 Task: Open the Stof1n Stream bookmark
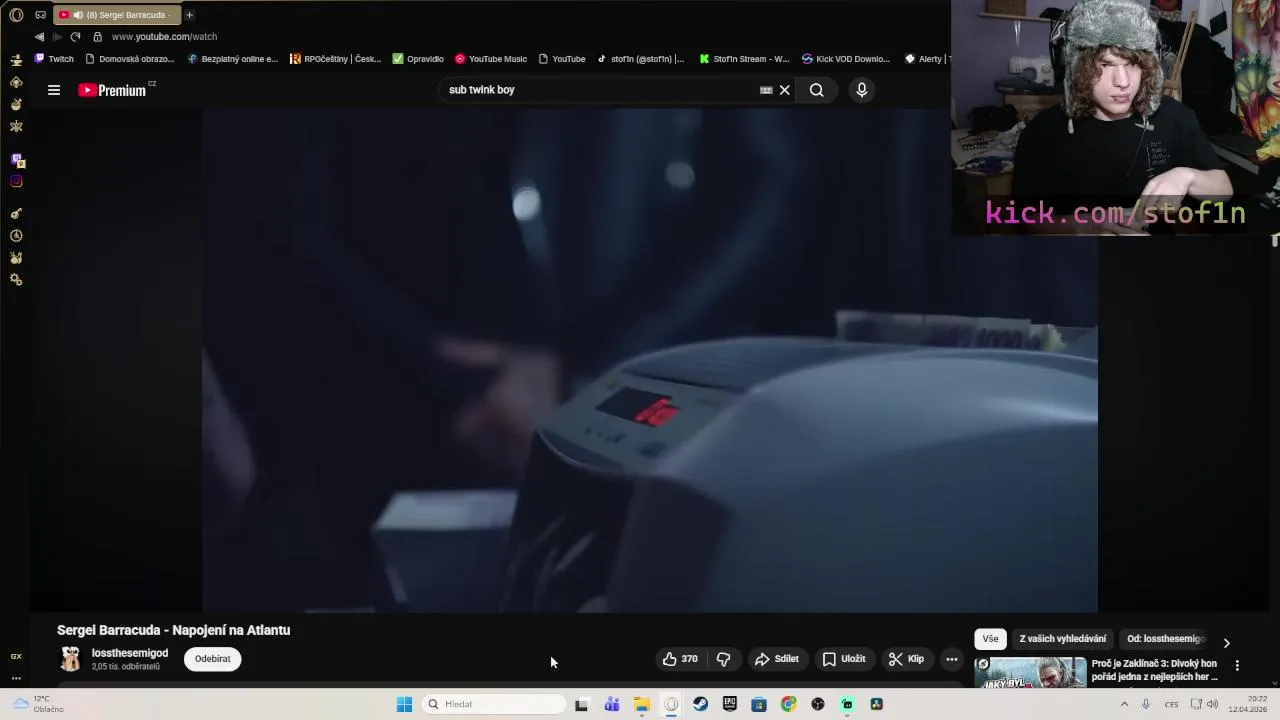745,59
